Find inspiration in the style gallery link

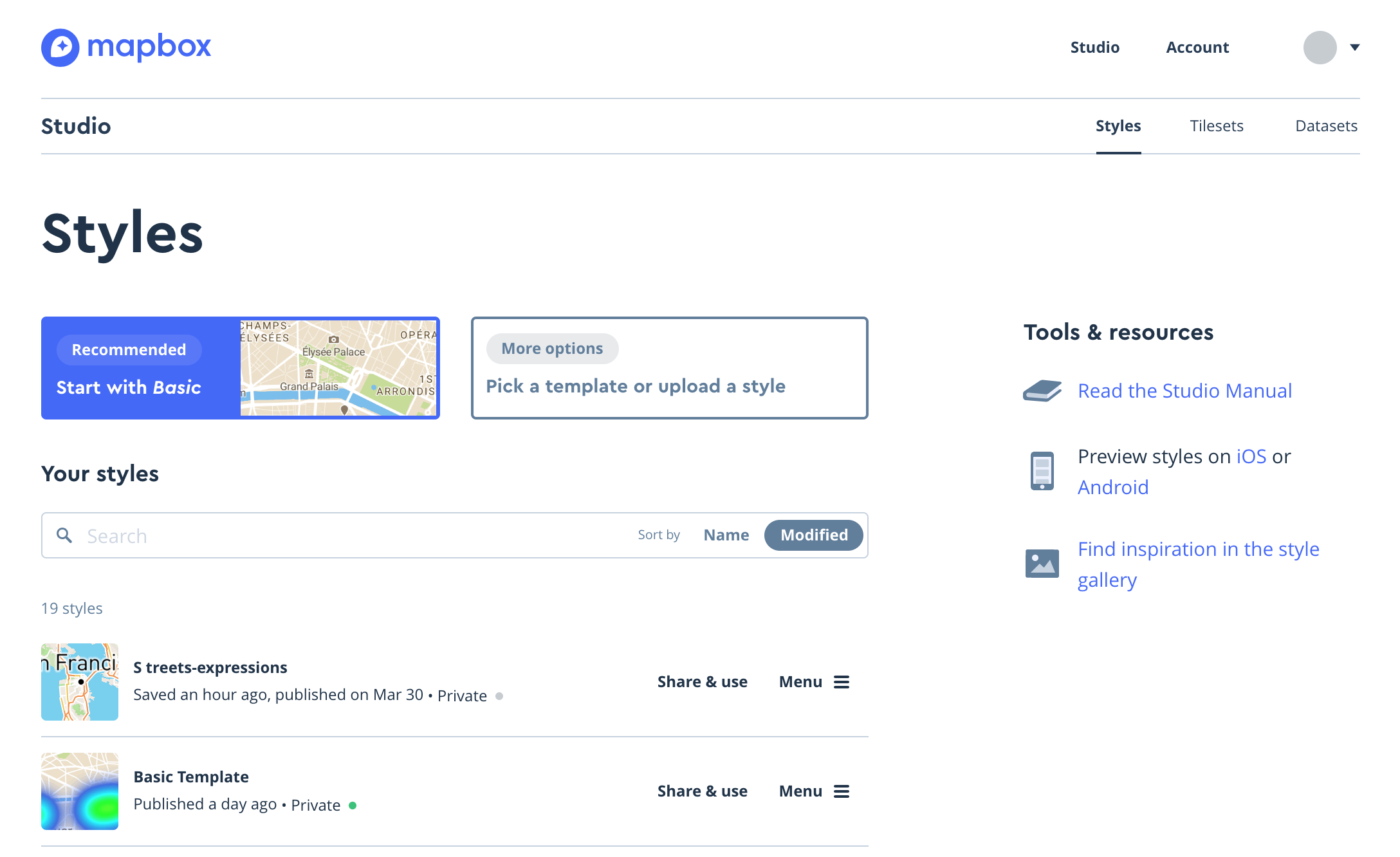[1198, 564]
